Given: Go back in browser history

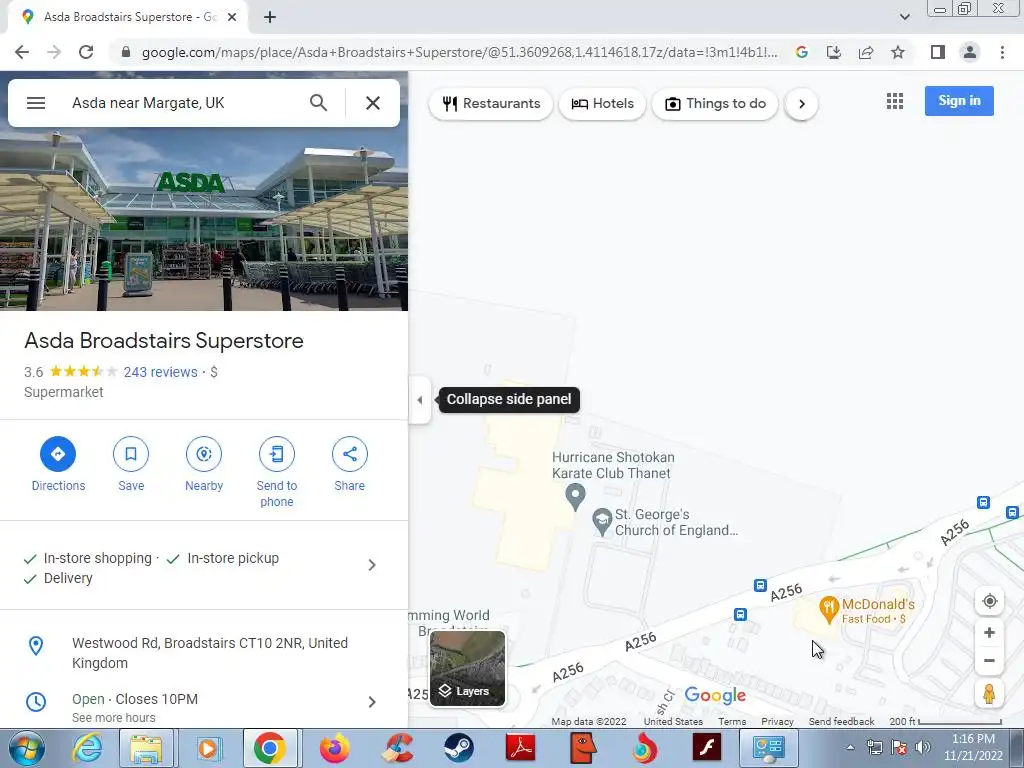Looking at the screenshot, I should pos(22,52).
